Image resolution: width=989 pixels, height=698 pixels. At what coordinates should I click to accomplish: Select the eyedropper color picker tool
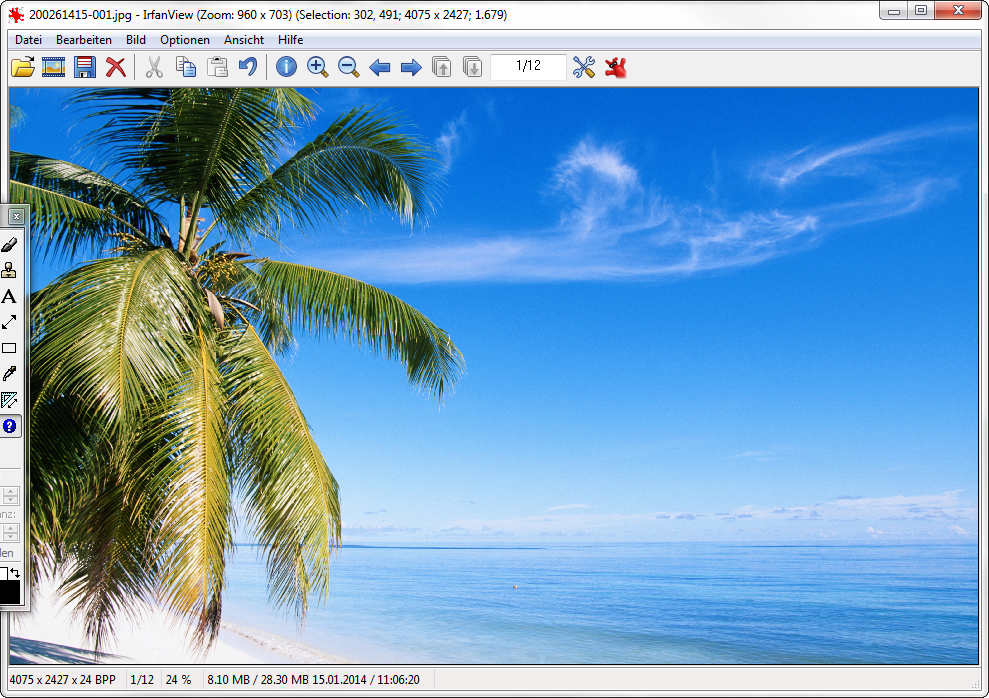click(x=9, y=374)
